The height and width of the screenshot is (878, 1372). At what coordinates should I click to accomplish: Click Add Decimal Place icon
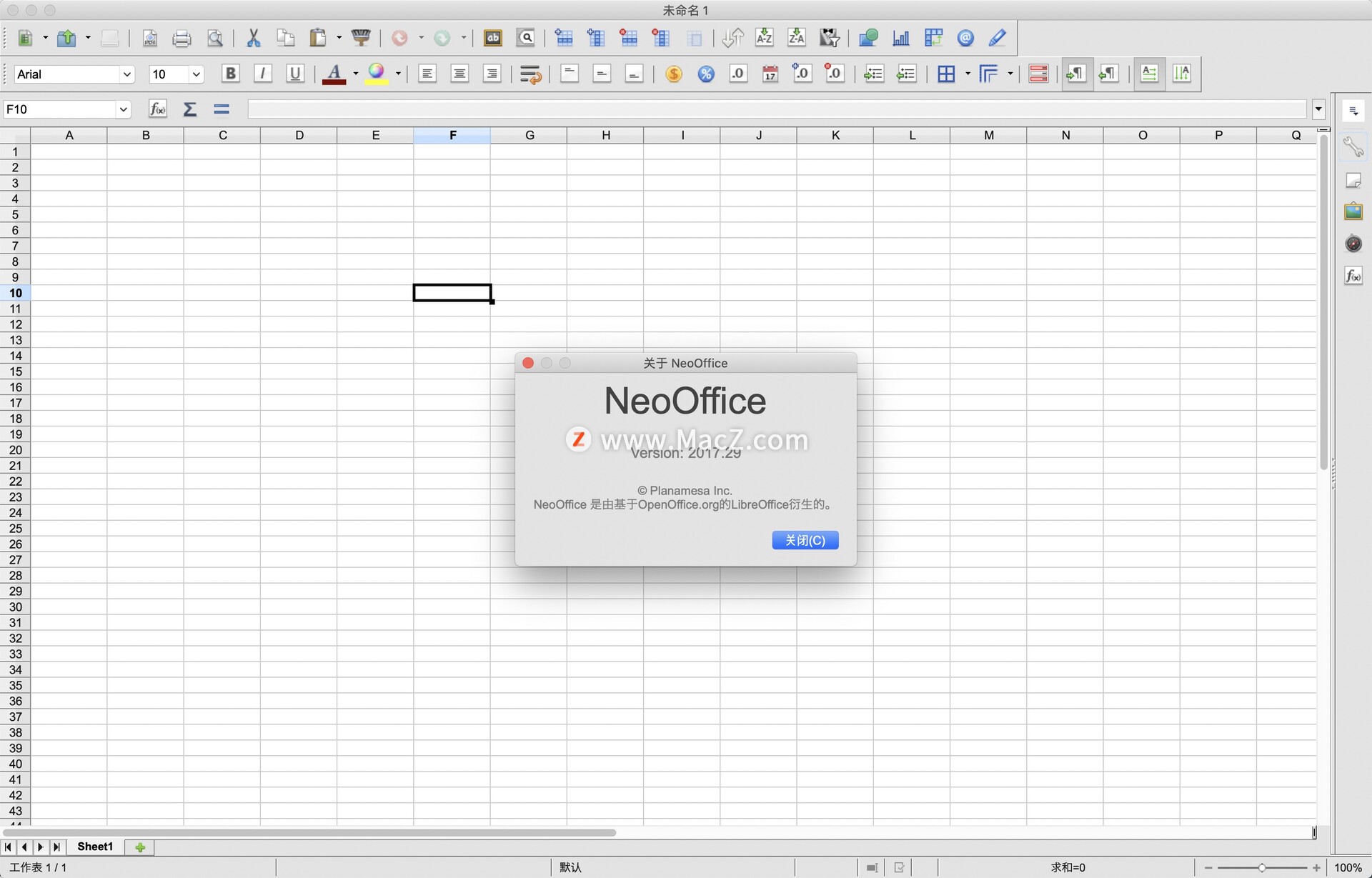point(802,74)
